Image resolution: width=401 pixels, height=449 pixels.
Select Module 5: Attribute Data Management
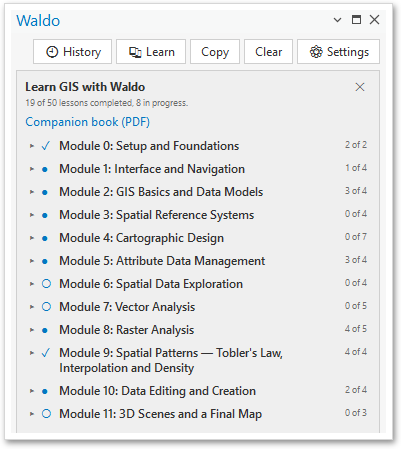click(162, 261)
